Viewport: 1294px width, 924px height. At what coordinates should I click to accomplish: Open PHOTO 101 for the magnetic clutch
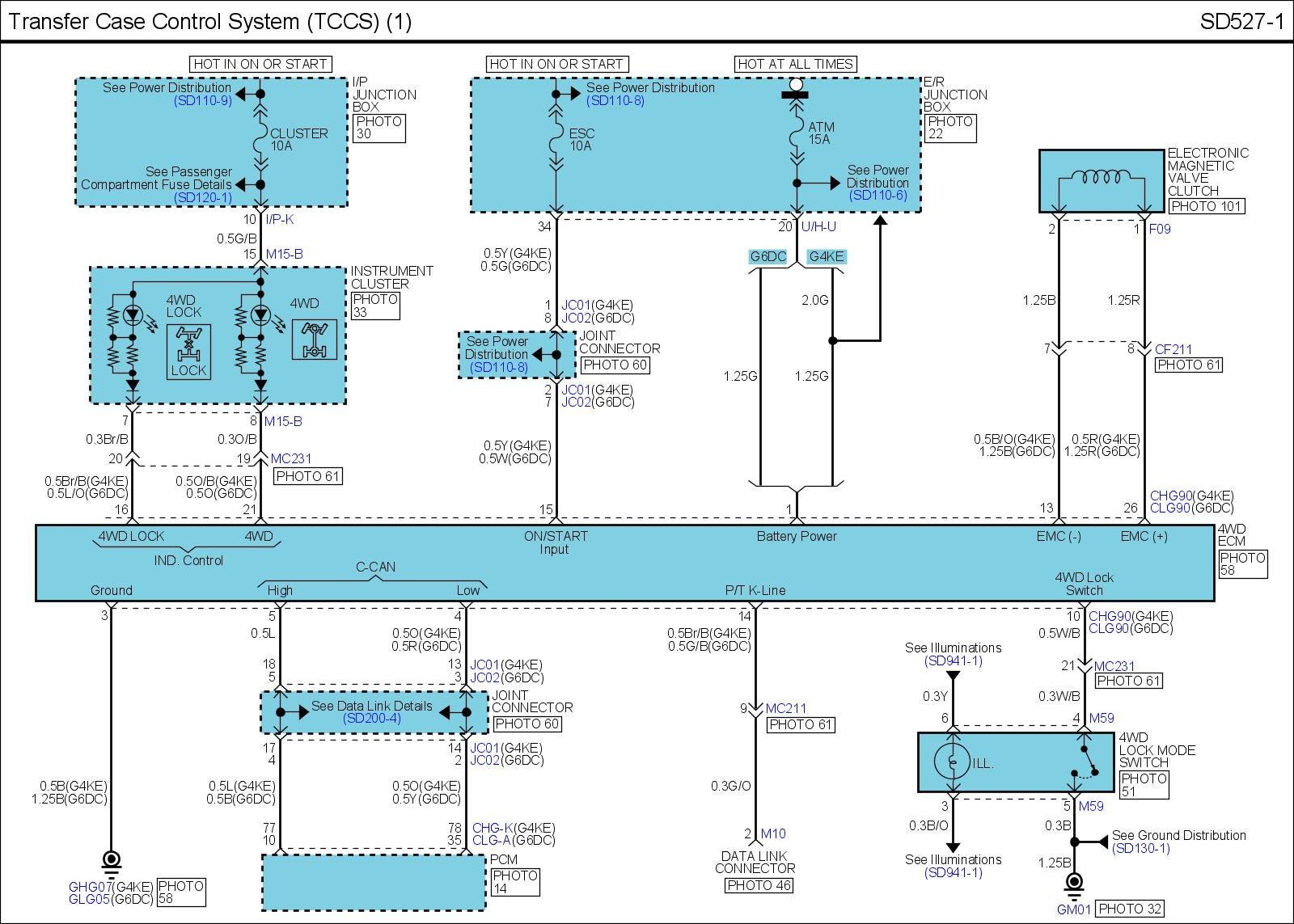[x=1205, y=206]
